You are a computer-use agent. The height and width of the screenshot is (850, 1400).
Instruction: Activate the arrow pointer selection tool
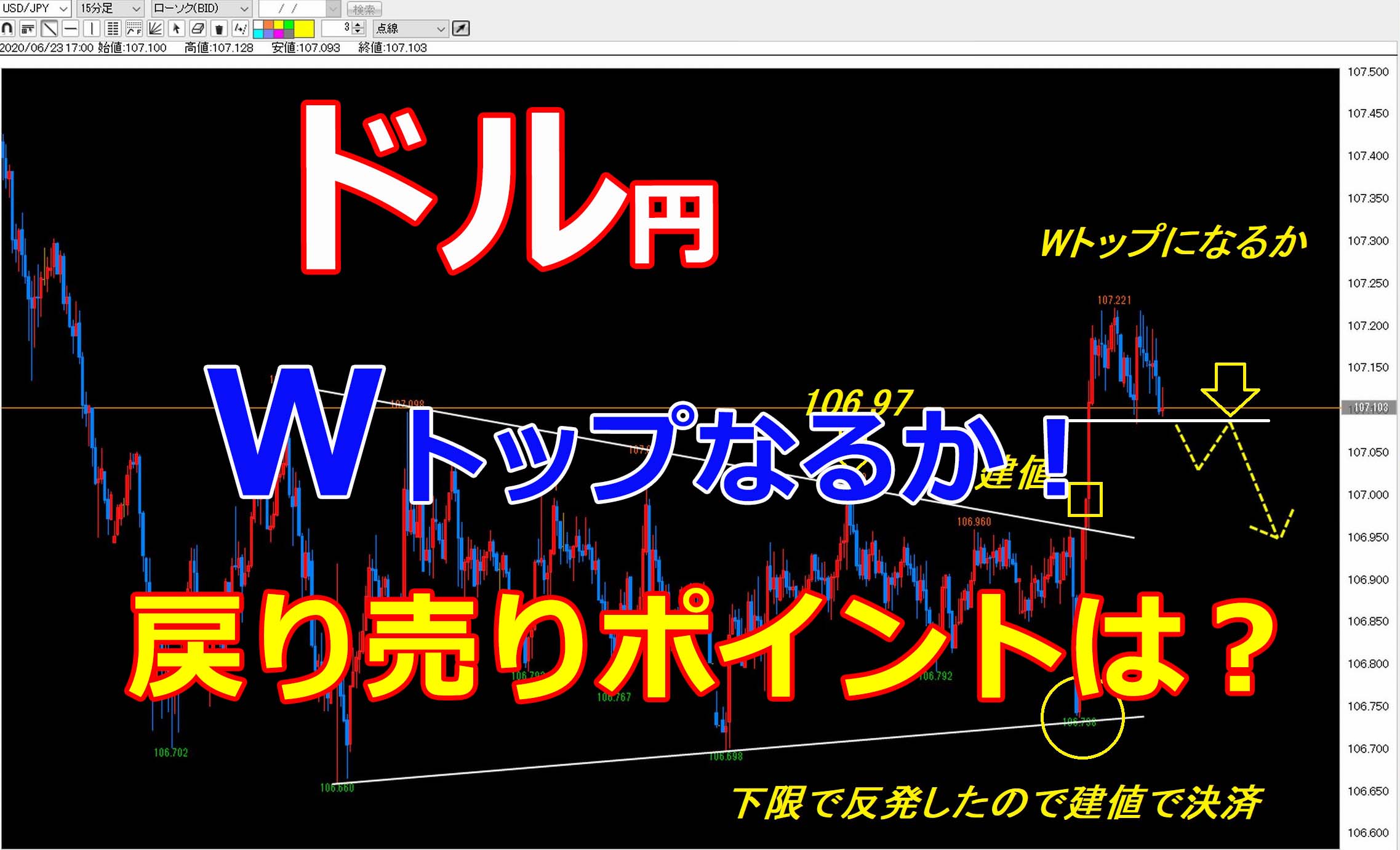point(177,28)
